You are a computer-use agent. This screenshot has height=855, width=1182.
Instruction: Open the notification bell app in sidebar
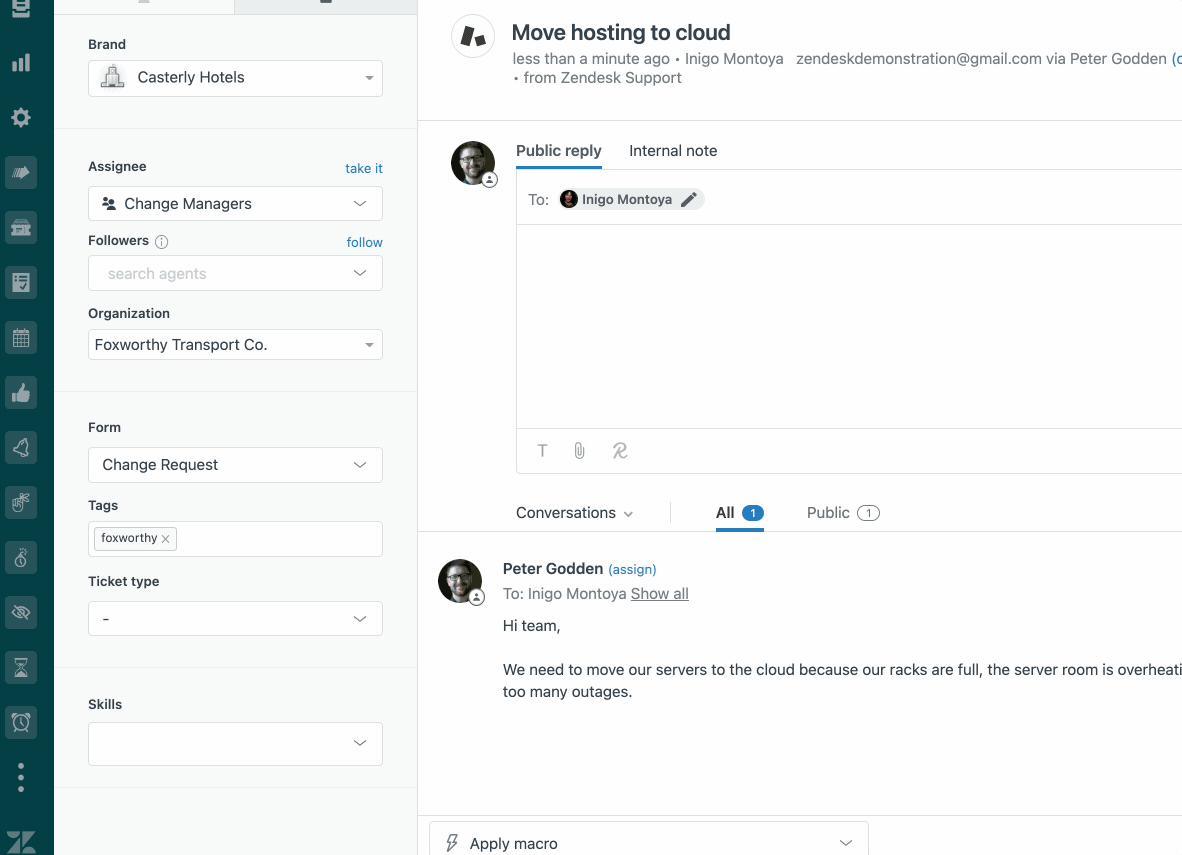[x=22, y=447]
